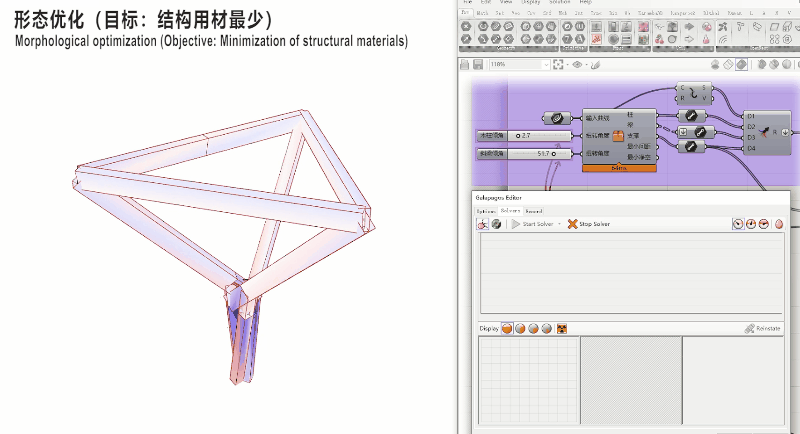Open the View menu in Grasshopper

(x=506, y=2)
